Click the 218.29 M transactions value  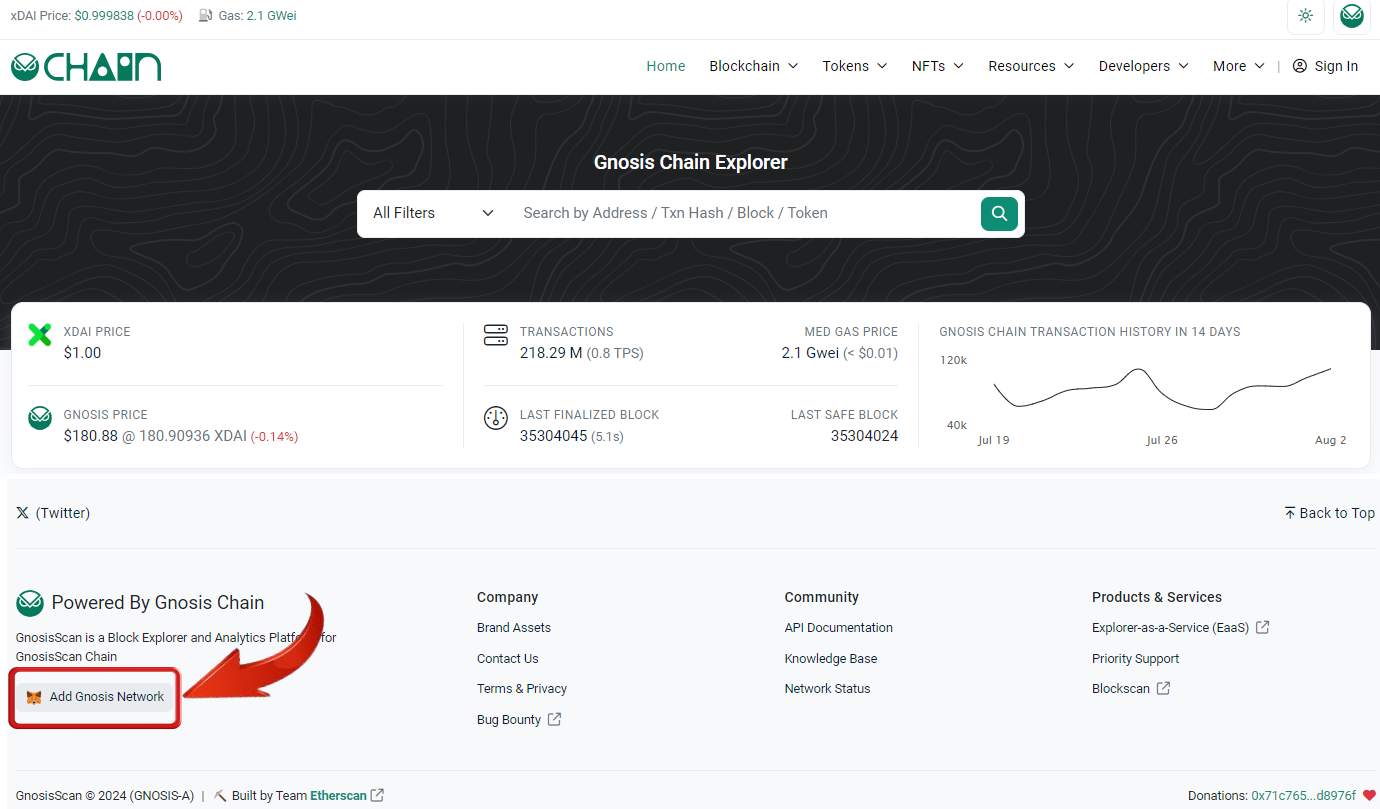click(x=551, y=353)
